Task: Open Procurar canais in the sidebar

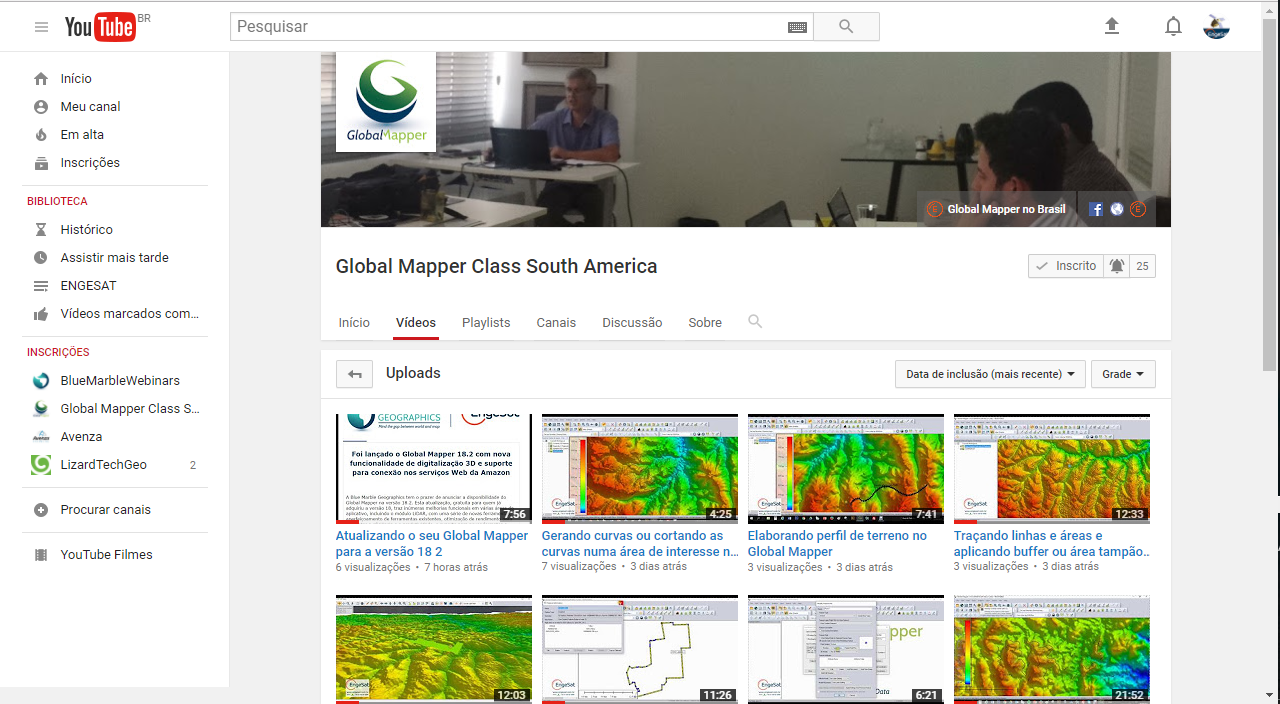Action: click(104, 509)
